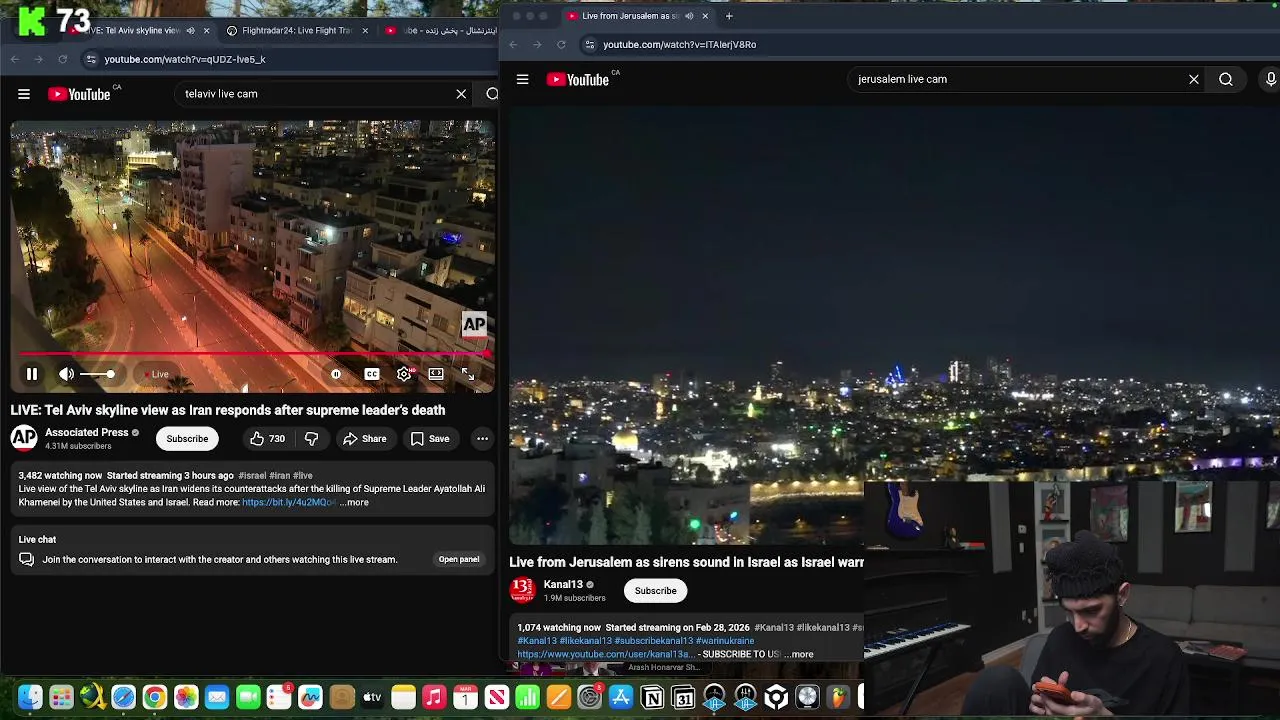Open System Settings from the dock

(590, 697)
